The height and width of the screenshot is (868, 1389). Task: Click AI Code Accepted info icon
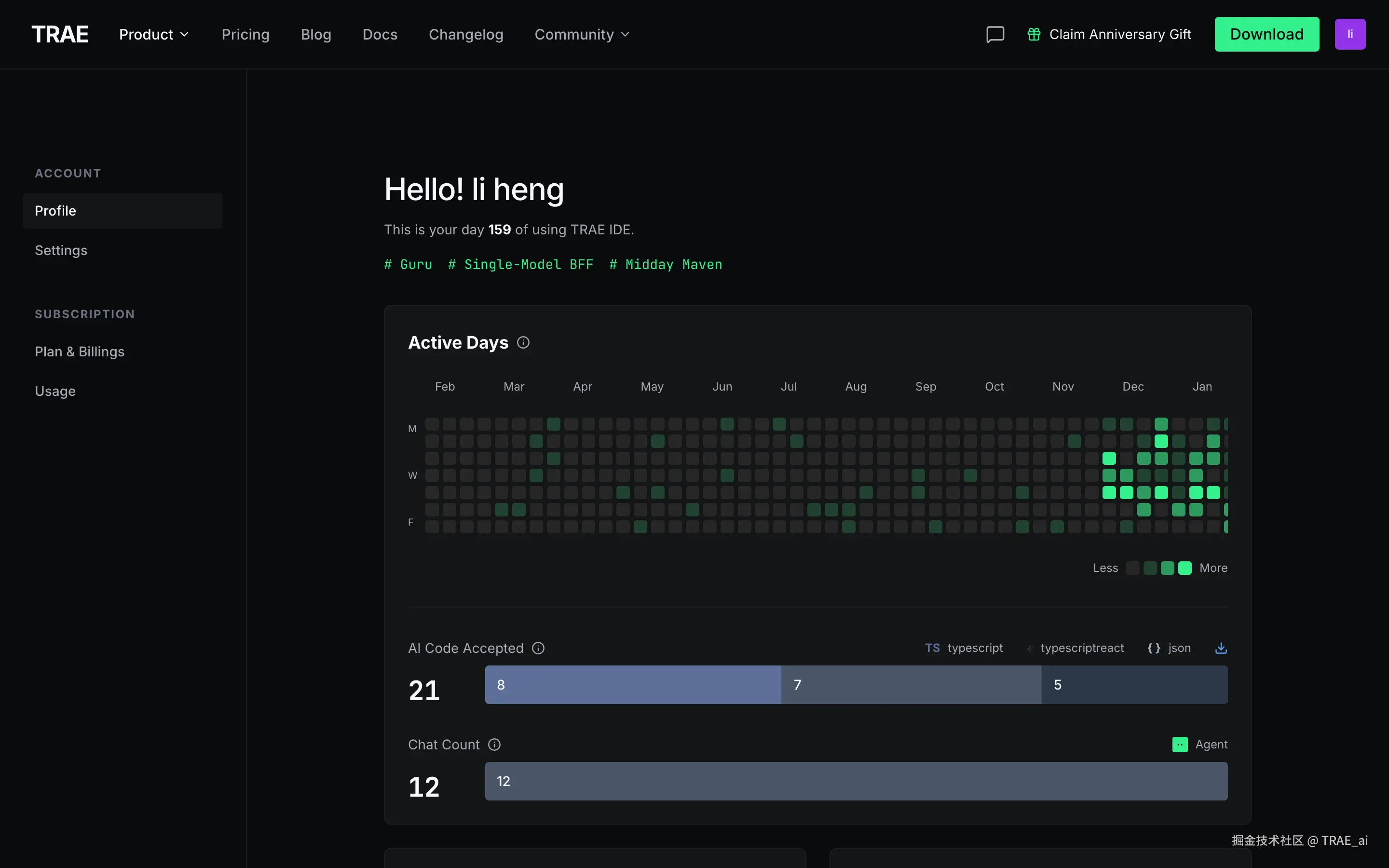point(538,648)
